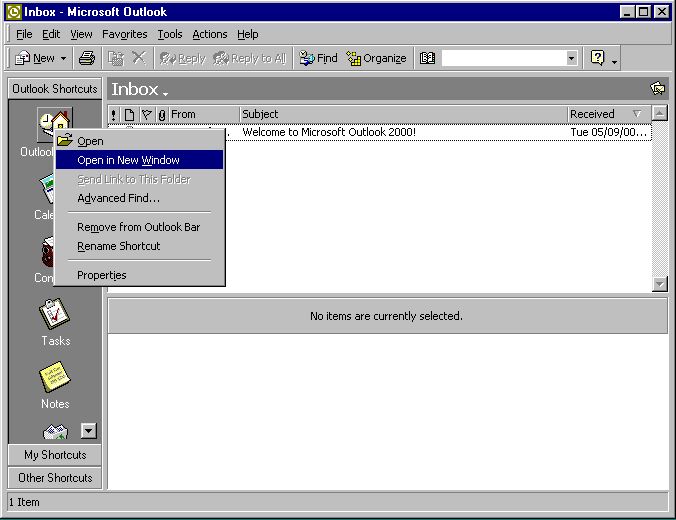Expand the Inbox folder list dropdown

click(x=166, y=92)
